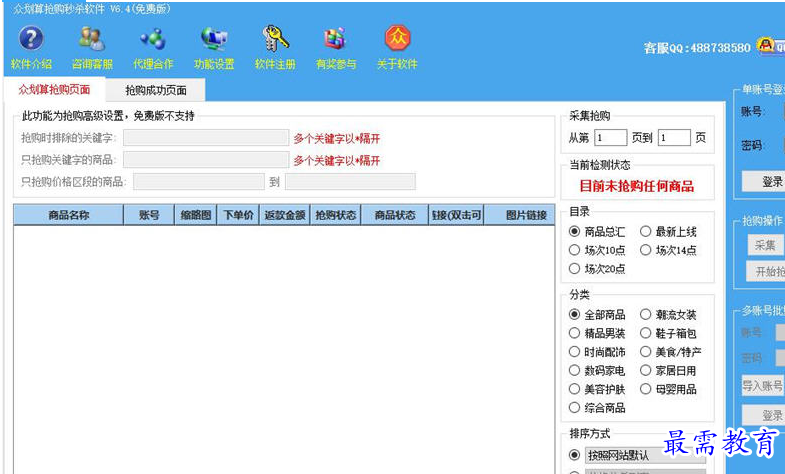This screenshot has width=785, height=474.
Task: Click the 咨询客服 people icon
Action: point(92,39)
